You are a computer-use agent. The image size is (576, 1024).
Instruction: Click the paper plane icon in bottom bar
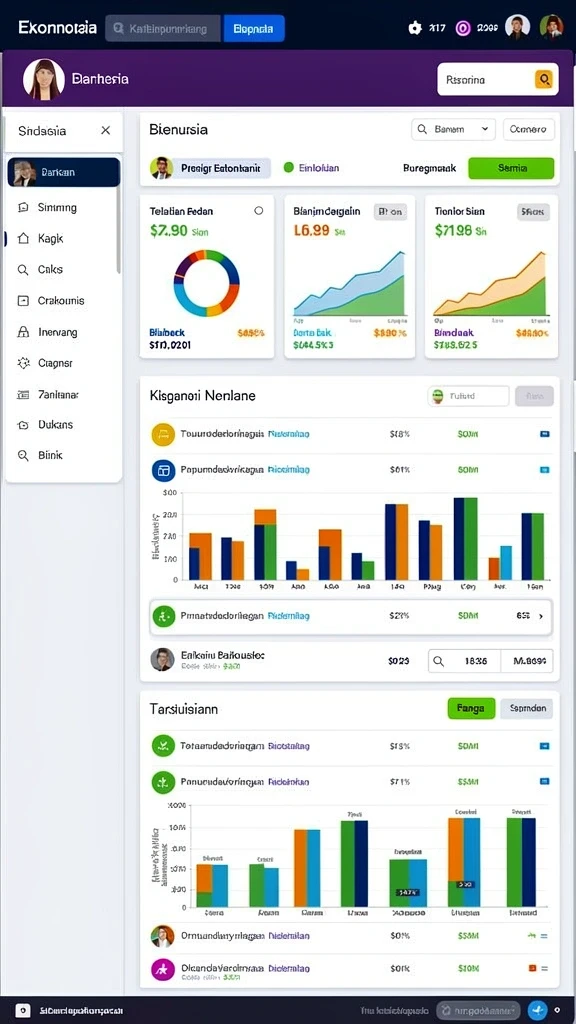coord(537,1010)
